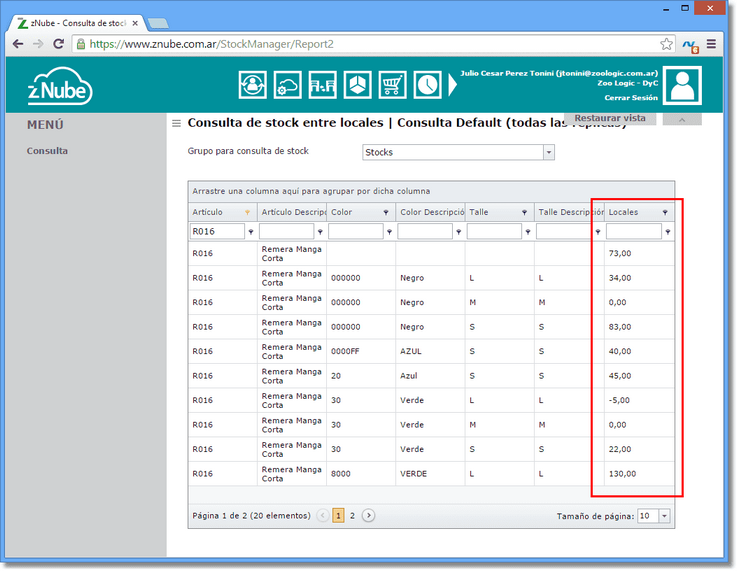Click the hamburger icon beside page title
This screenshot has height=571, width=737.
pos(176,124)
